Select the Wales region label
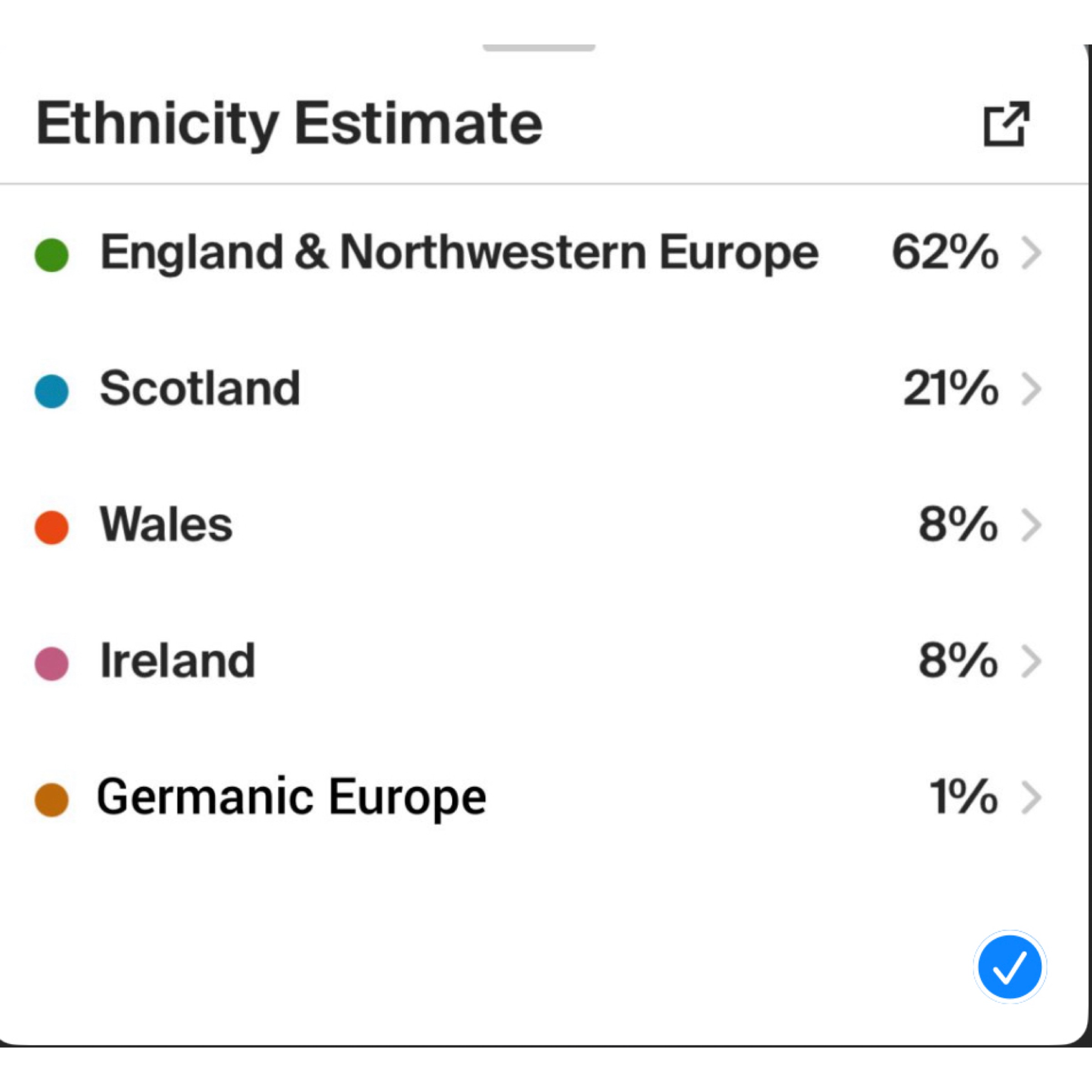 pos(166,525)
